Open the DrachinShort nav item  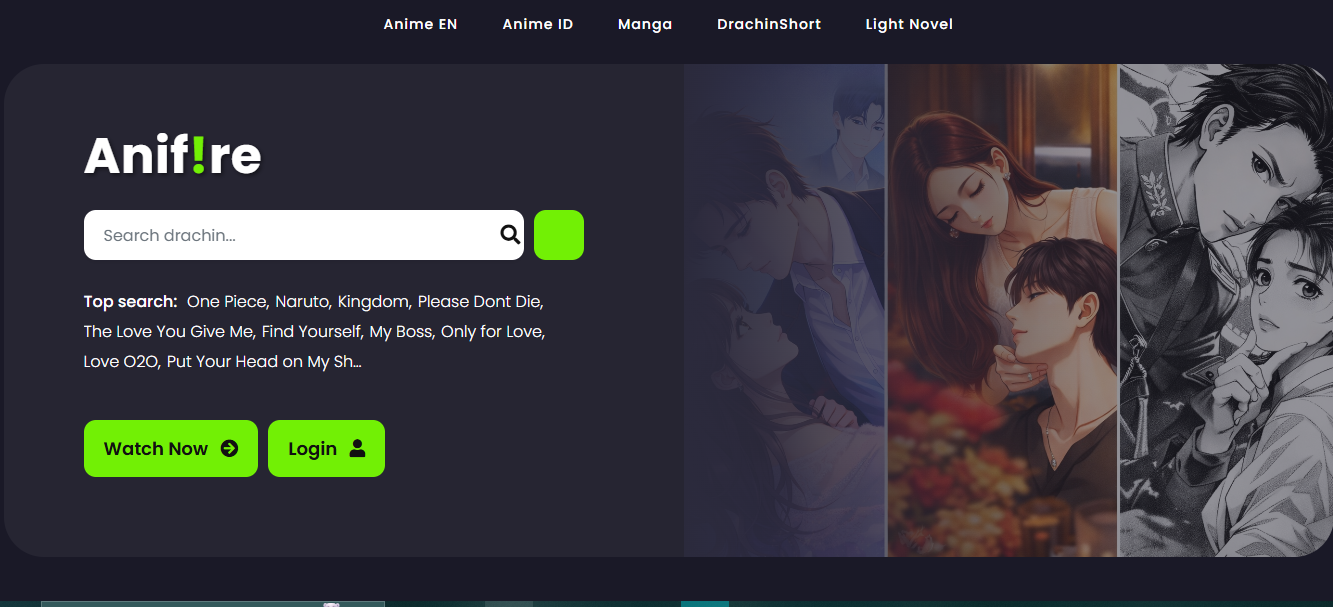click(x=769, y=24)
